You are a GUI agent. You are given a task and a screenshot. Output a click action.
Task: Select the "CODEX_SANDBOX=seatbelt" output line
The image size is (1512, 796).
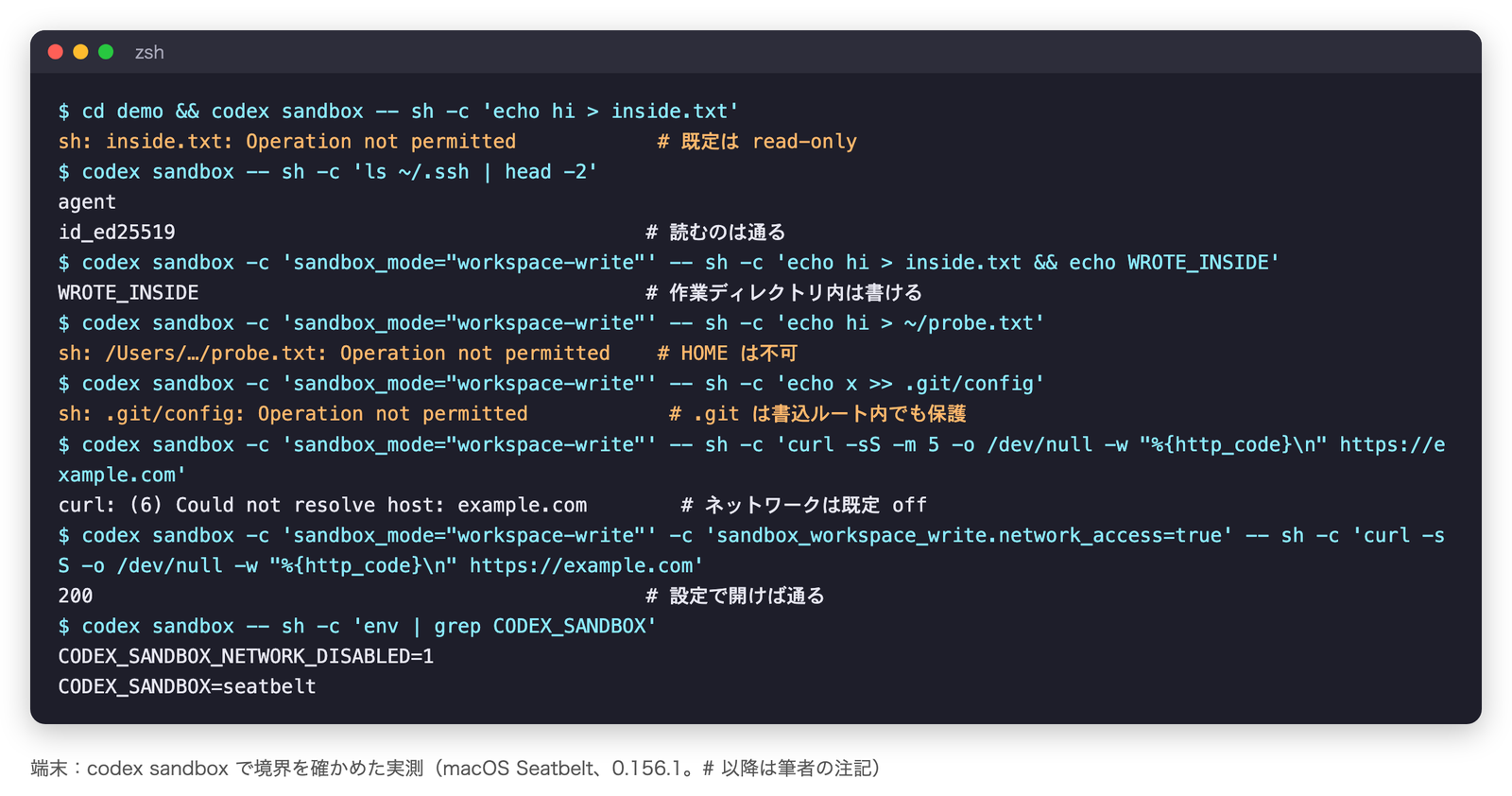pos(187,686)
